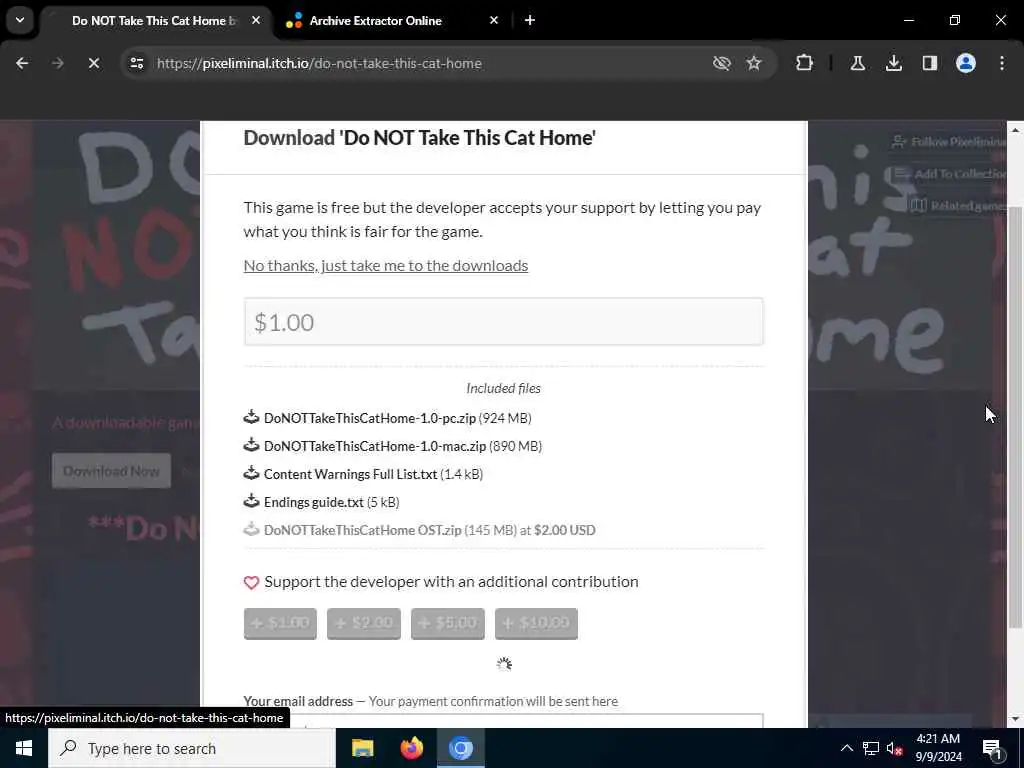Click DoNOTTakeThisCatHome-1.0-pc.zip file name
The height and width of the screenshot is (768, 1024).
pos(370,418)
